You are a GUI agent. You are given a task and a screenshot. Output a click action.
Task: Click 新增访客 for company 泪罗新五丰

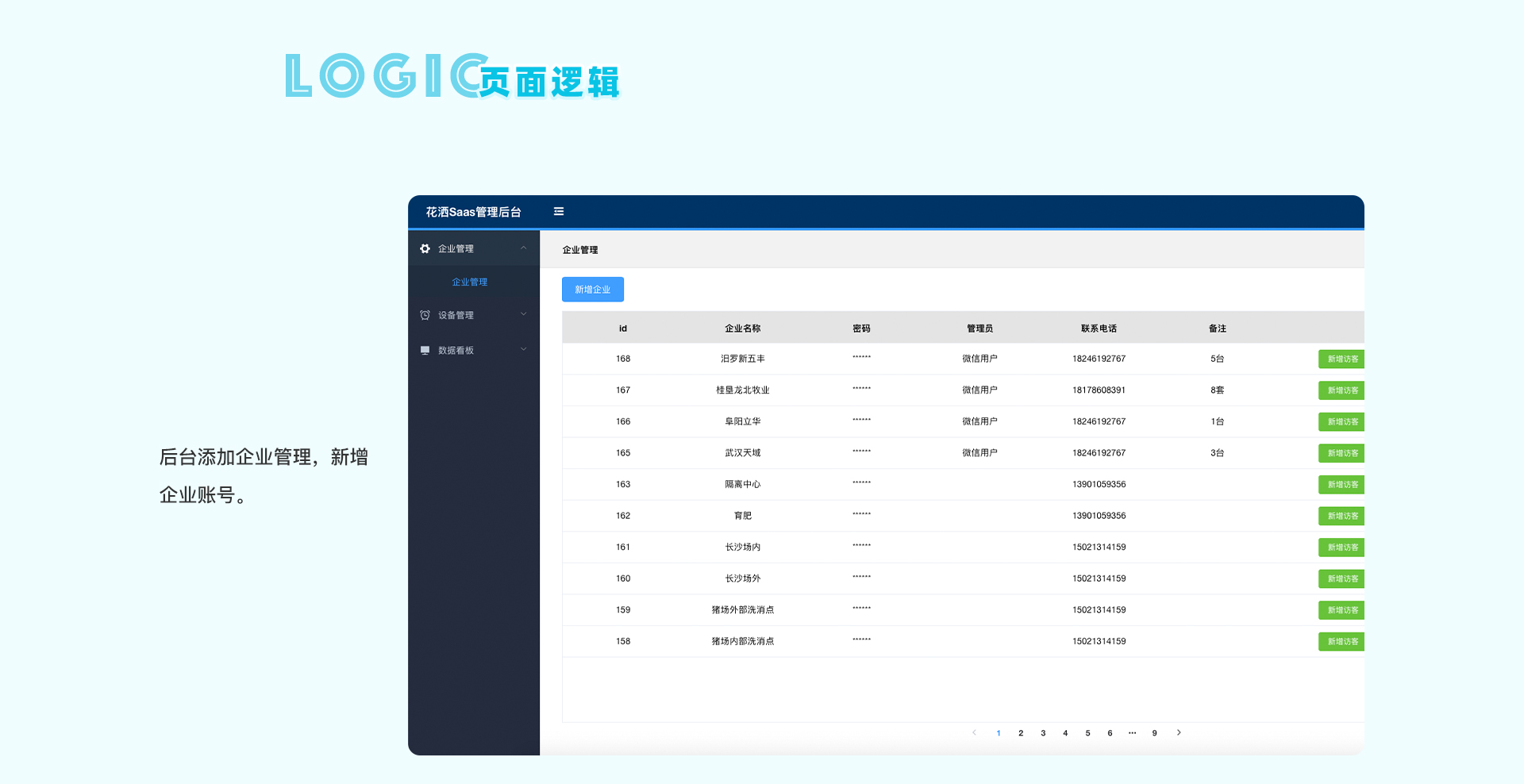click(x=1341, y=359)
